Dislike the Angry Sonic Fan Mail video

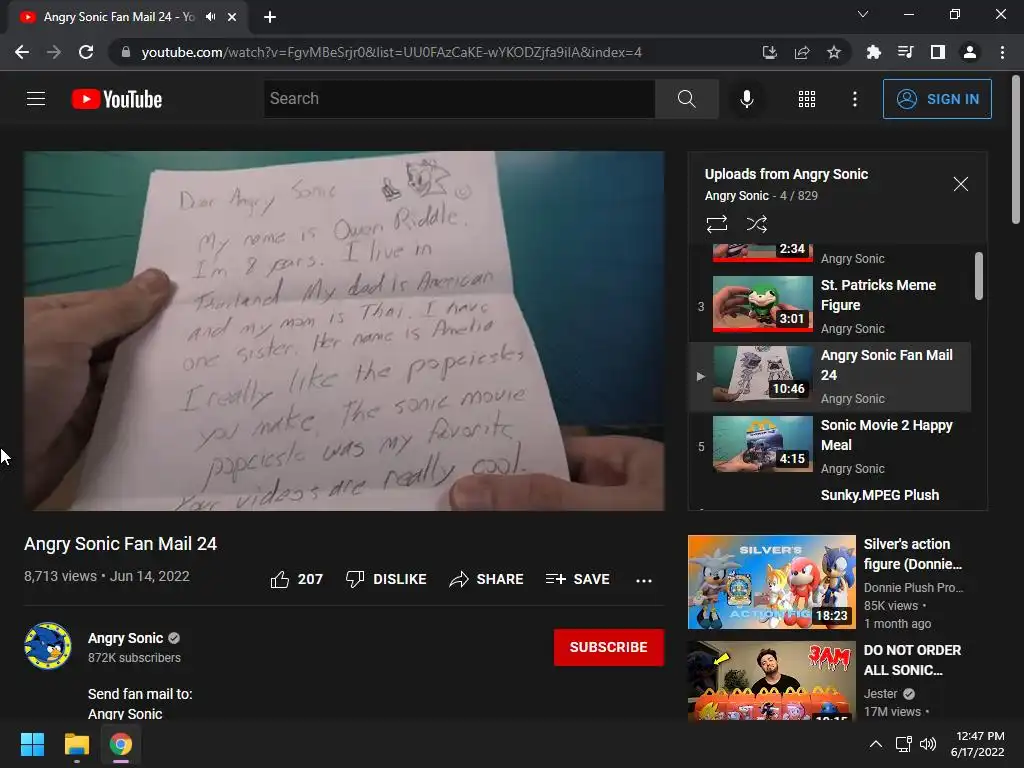pyautogui.click(x=386, y=579)
